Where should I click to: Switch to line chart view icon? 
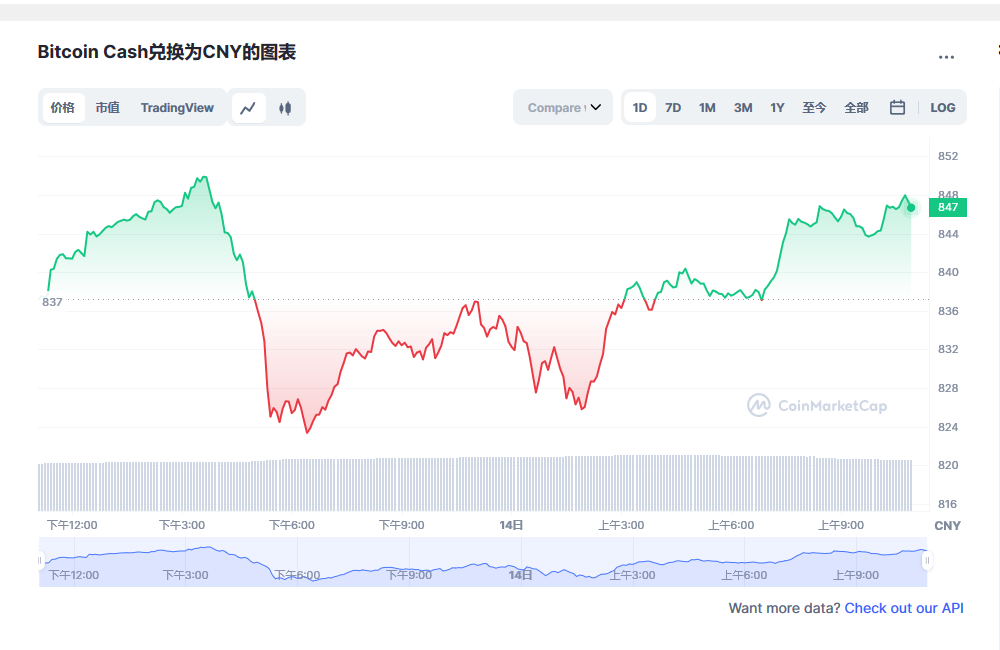pos(248,108)
